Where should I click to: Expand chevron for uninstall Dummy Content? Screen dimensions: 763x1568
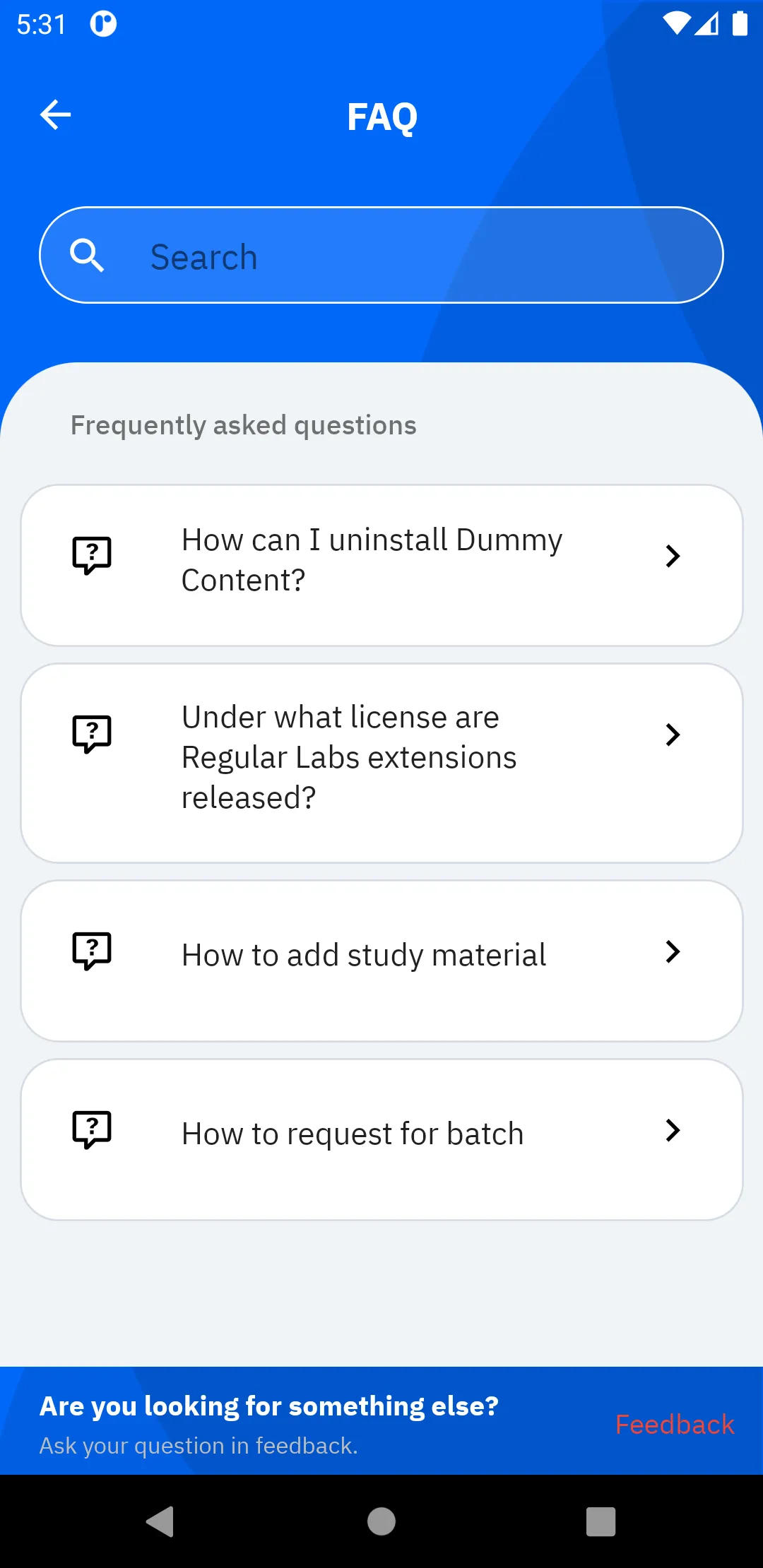click(x=673, y=557)
